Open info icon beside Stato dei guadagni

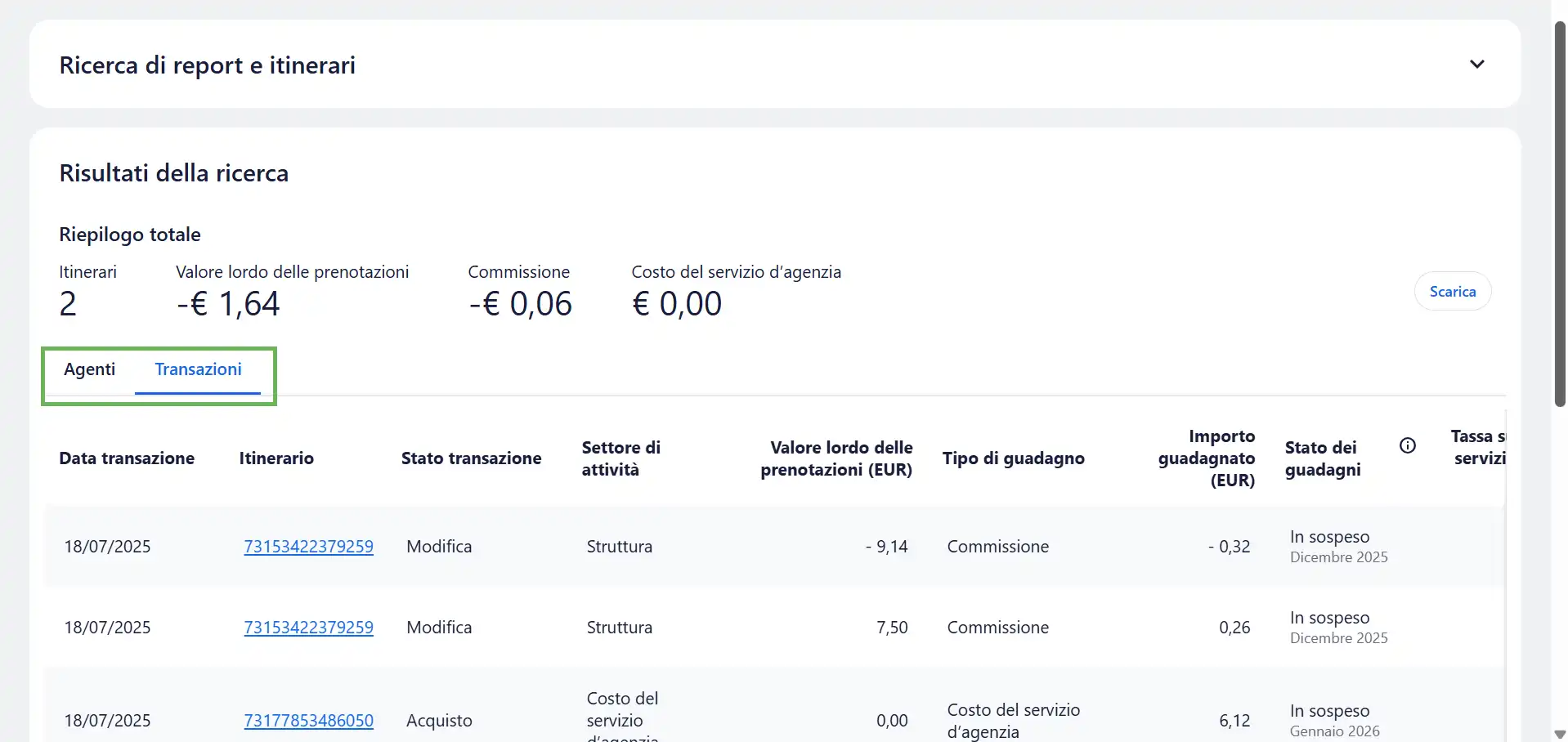click(x=1407, y=445)
